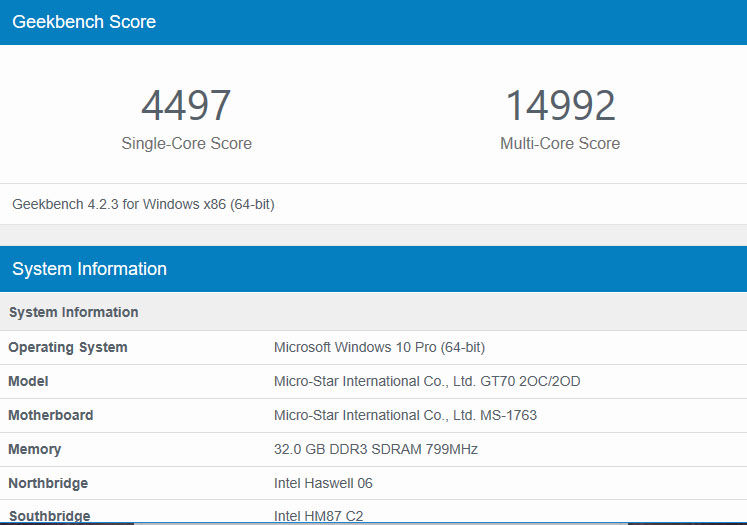Select Microsoft Windows 10 Pro (64-bit) value
Viewport: 747px width, 525px height.
click(x=379, y=347)
